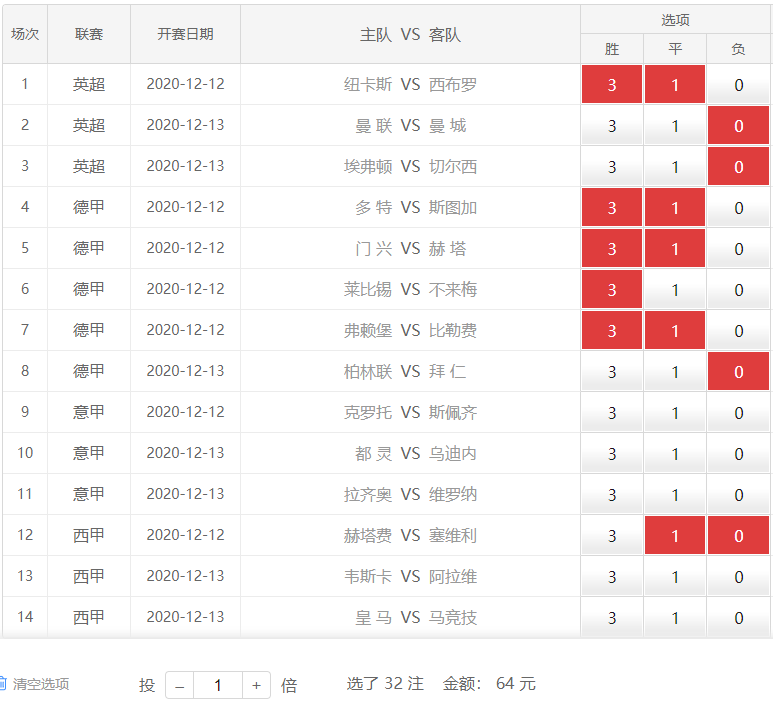Click the multiplier input field
Viewport: 773px width, 708px height.
click(217, 685)
